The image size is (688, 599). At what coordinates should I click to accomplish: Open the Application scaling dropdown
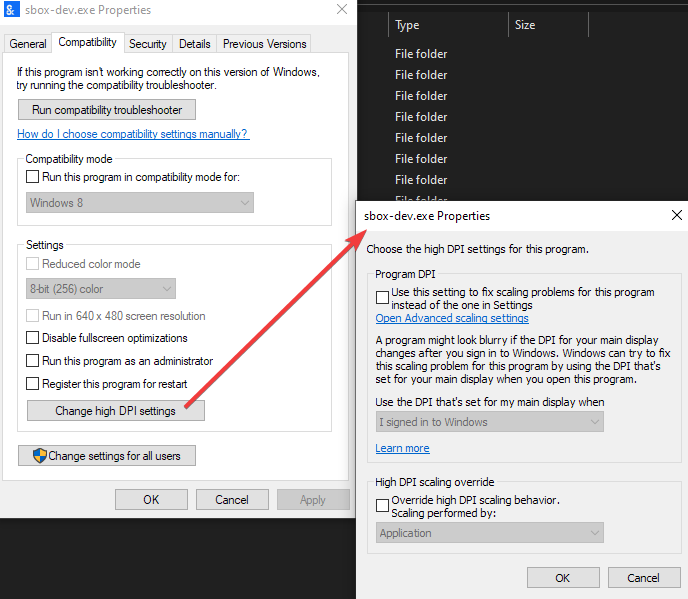click(490, 533)
